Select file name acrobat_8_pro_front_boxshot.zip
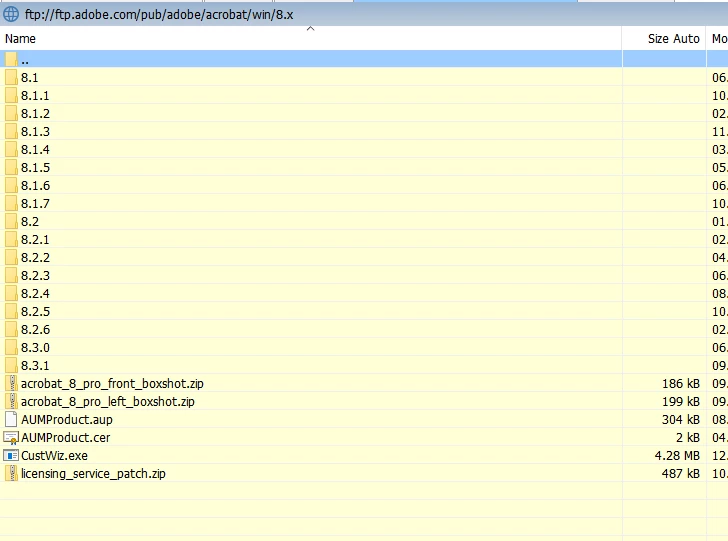Screen dimensions: 728x541 [112, 384]
